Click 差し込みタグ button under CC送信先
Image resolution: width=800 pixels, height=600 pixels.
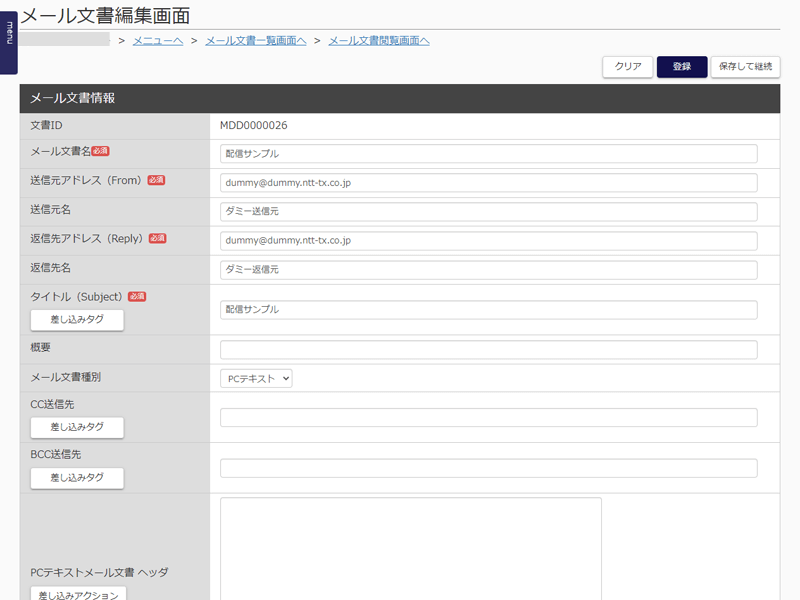click(77, 428)
